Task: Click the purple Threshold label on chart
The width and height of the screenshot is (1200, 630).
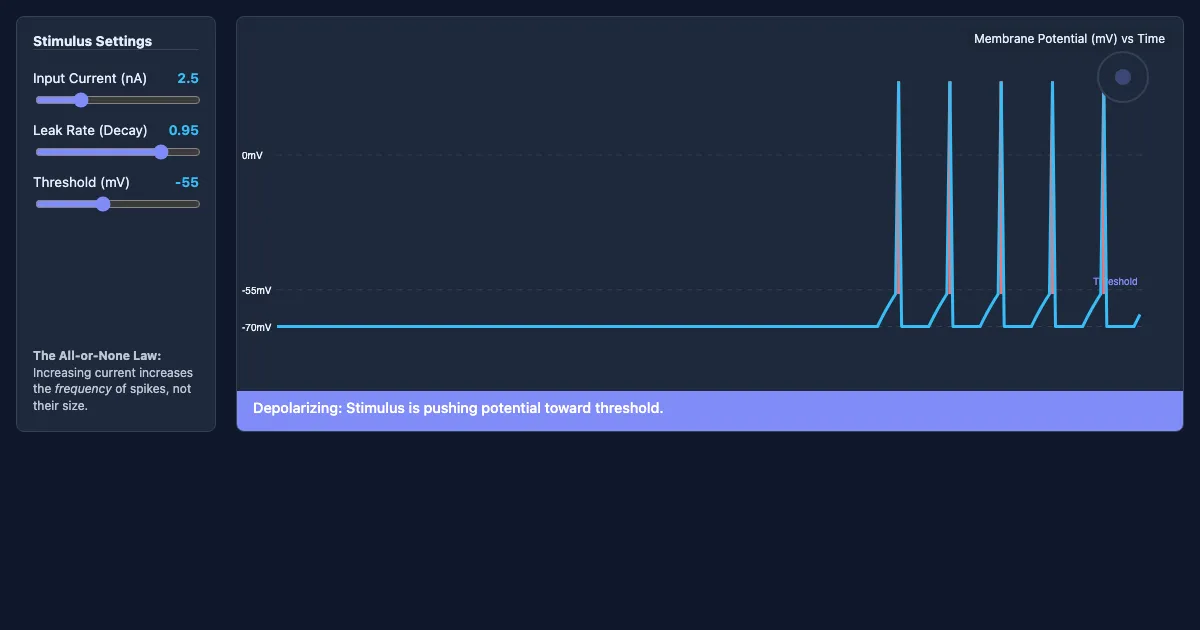Action: pyautogui.click(x=1115, y=282)
